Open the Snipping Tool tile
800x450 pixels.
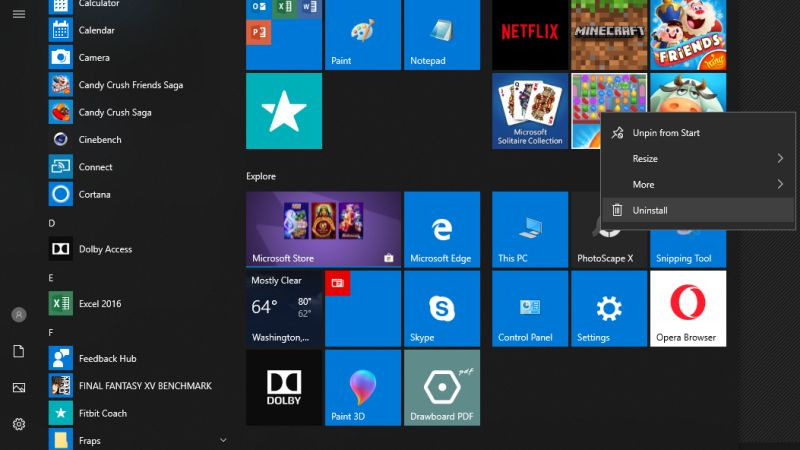(688, 249)
